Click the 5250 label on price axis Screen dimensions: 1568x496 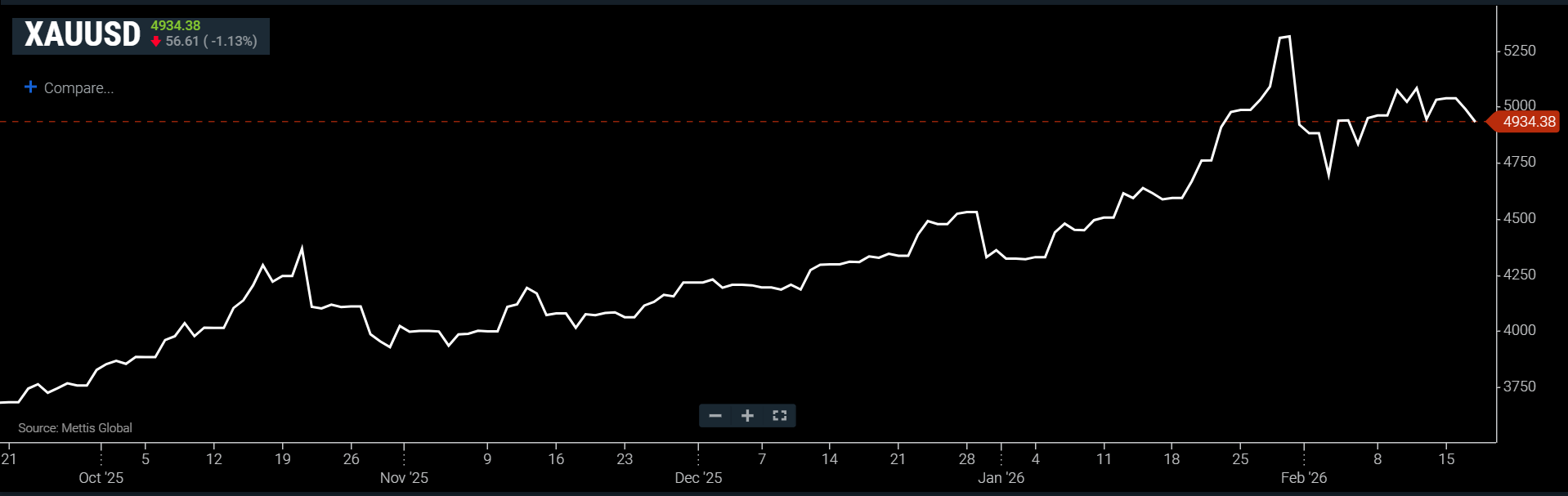pos(1520,51)
